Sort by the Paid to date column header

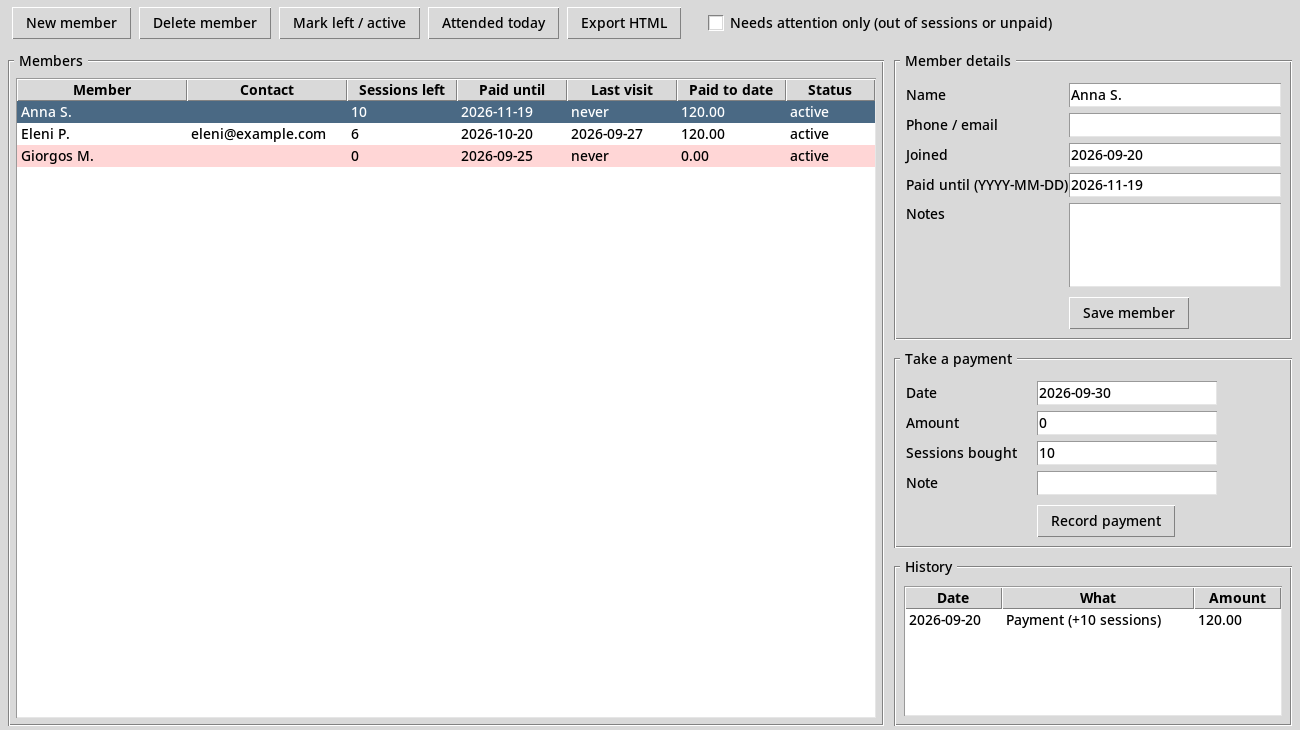tap(731, 90)
